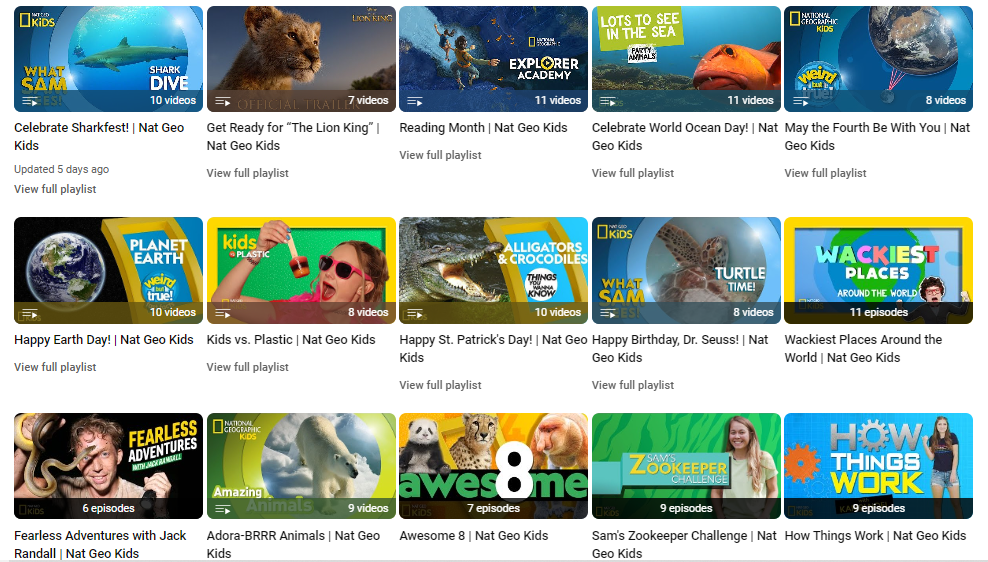Open 'View full playlist' under Reading Month
This screenshot has height=562, width=988.
(440, 155)
